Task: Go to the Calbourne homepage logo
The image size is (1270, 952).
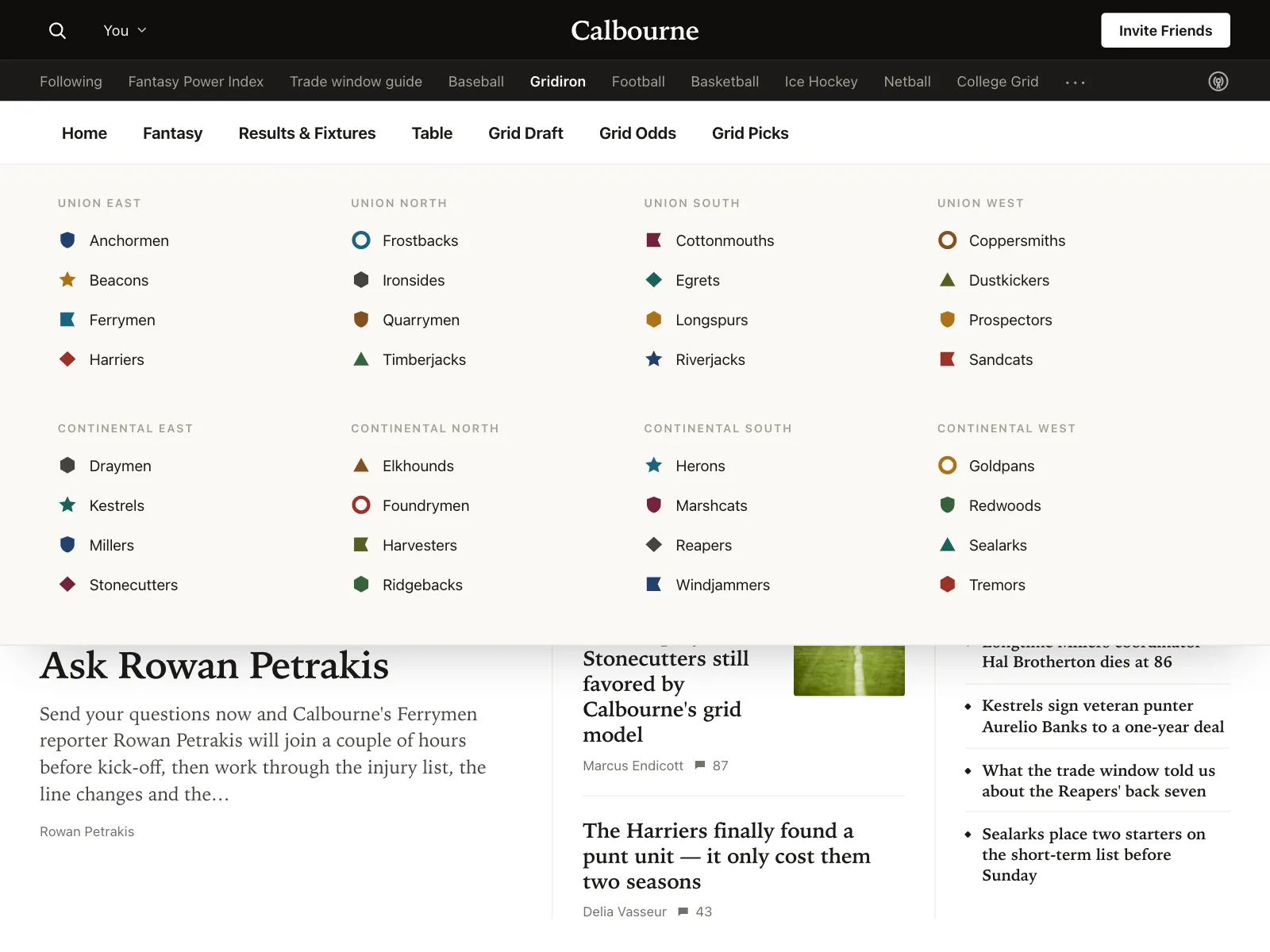Action: coord(635,30)
